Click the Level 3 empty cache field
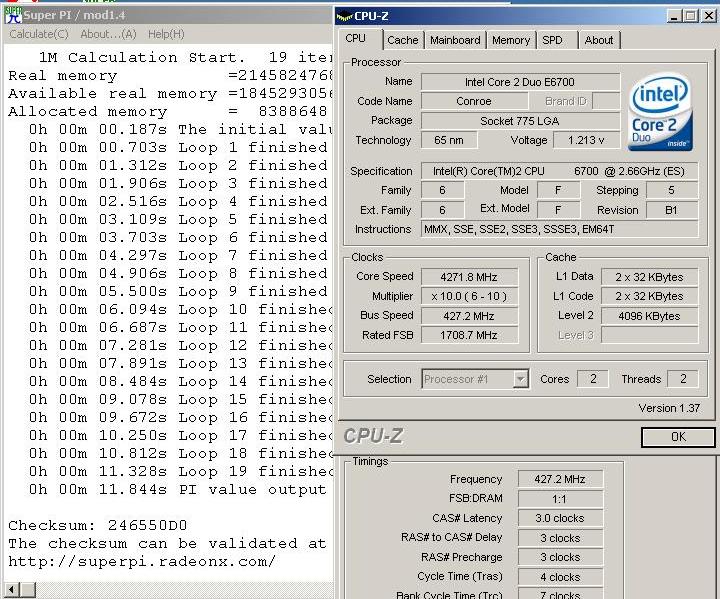 pyautogui.click(x=649, y=335)
